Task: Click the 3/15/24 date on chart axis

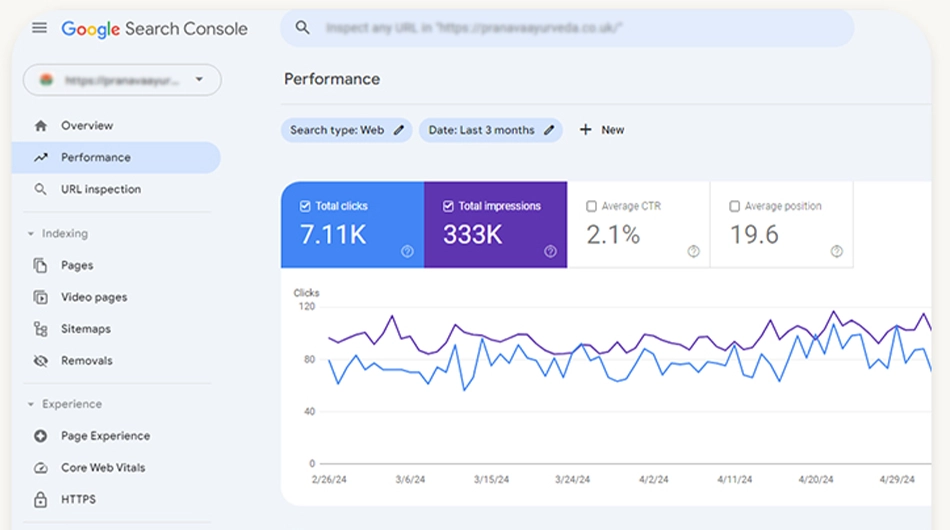Action: [491, 480]
